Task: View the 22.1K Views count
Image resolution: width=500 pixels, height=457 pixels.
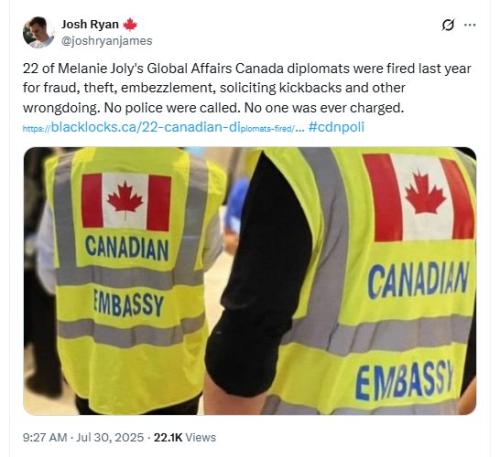Action: (x=185, y=437)
